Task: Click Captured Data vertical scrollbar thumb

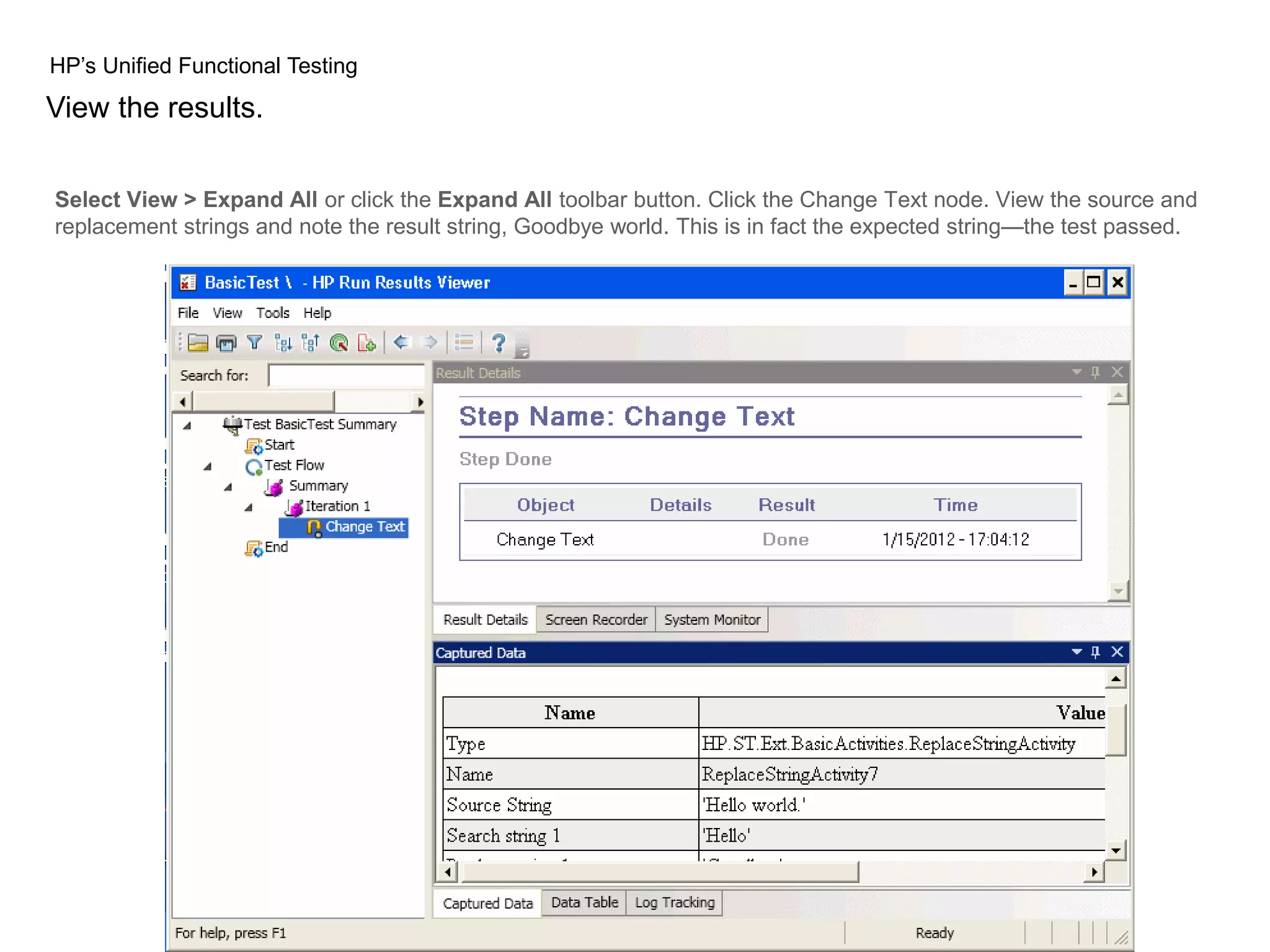Action: coord(1116,730)
